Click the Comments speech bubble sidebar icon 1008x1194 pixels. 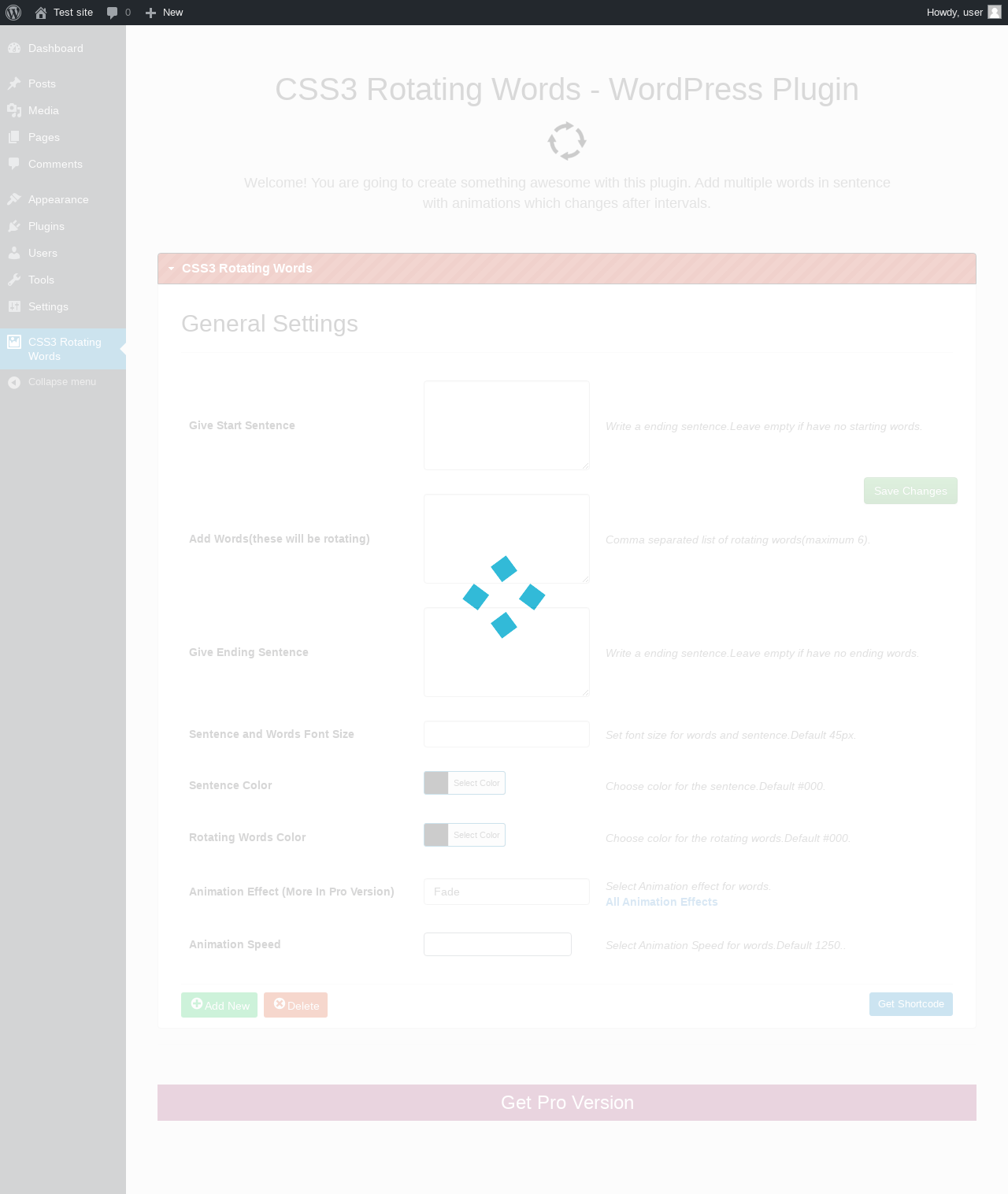click(14, 164)
